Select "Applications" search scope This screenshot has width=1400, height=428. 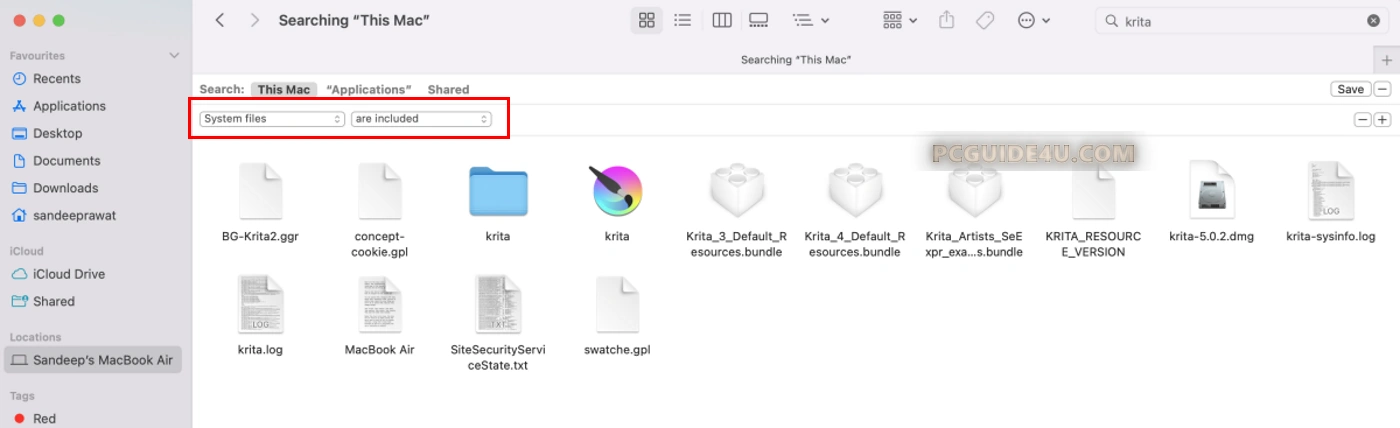(x=369, y=90)
